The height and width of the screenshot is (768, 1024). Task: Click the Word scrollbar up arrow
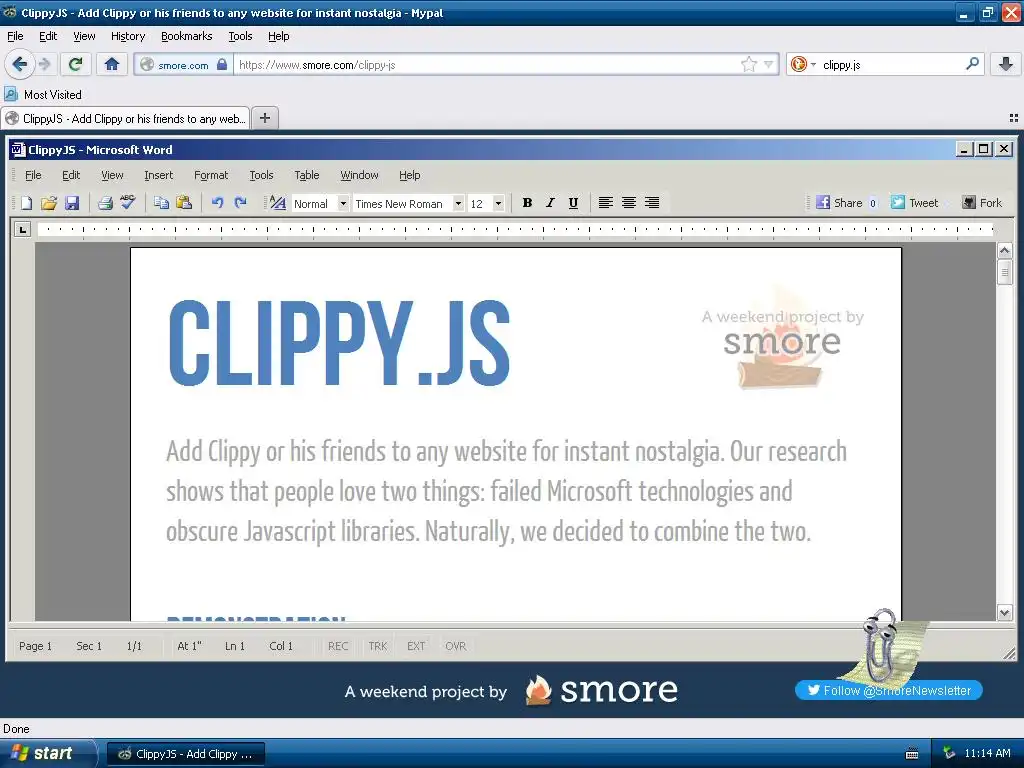(1004, 250)
